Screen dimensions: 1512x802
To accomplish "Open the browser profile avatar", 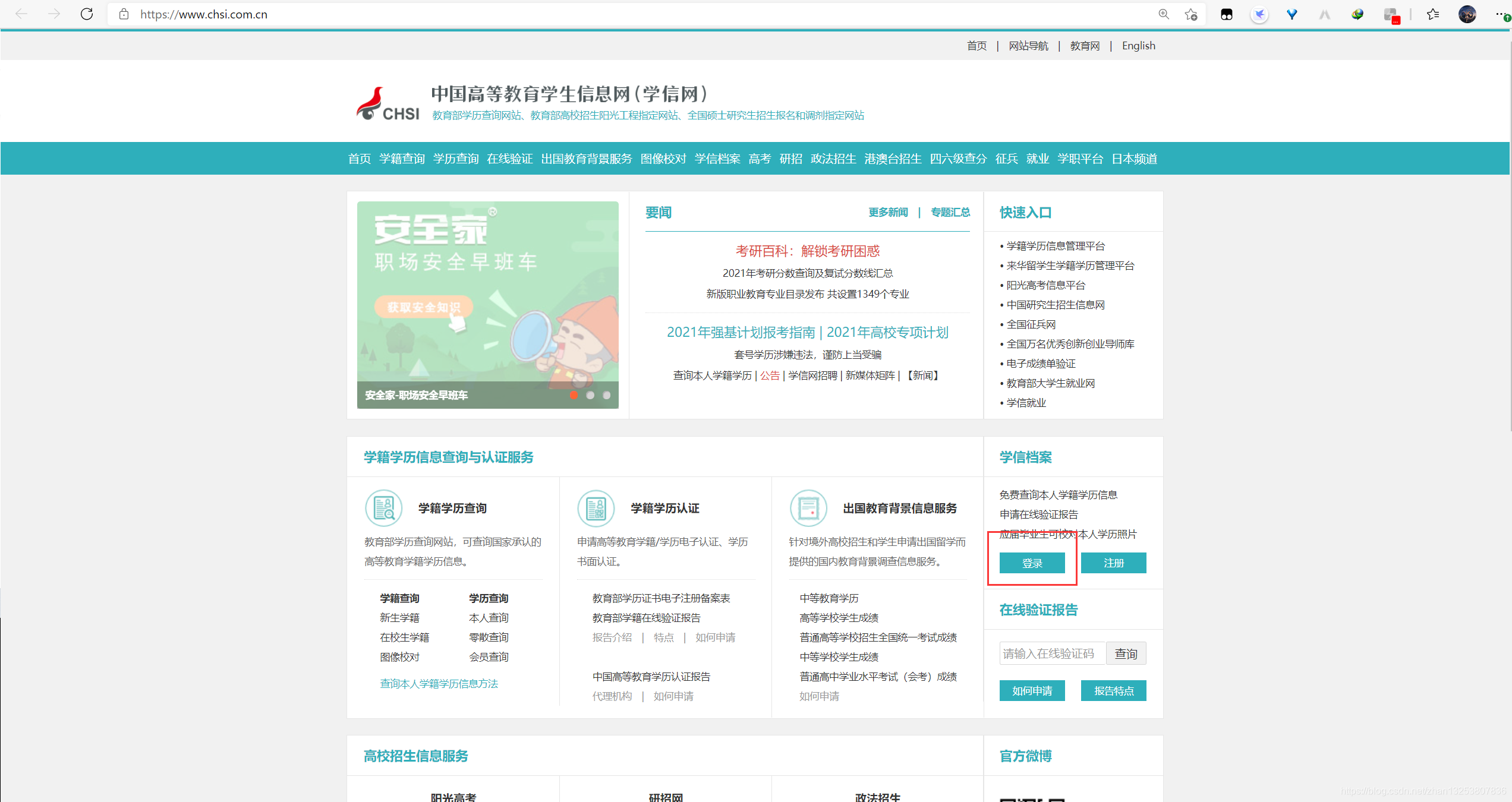I will coord(1467,14).
